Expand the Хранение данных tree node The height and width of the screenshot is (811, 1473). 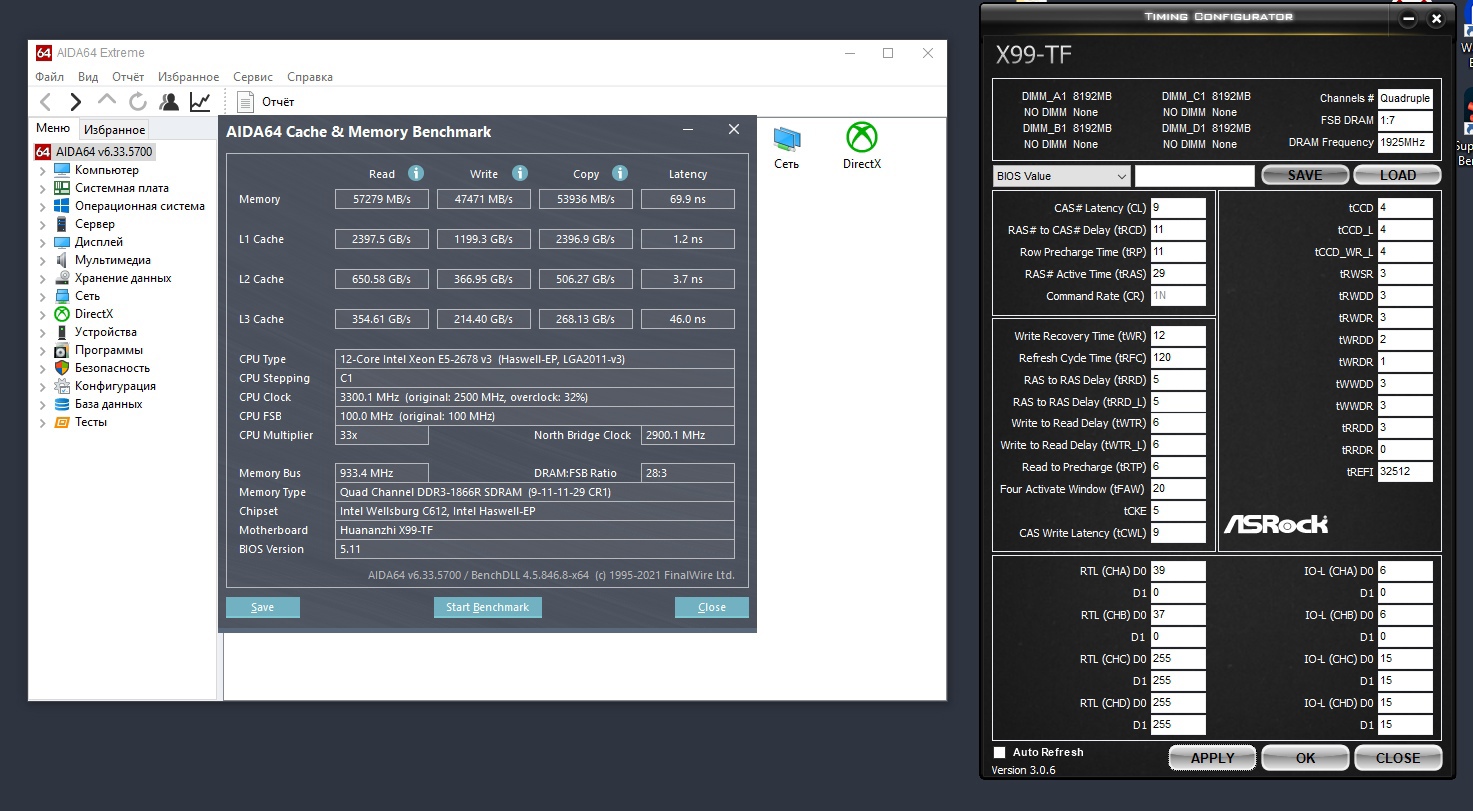(x=43, y=278)
